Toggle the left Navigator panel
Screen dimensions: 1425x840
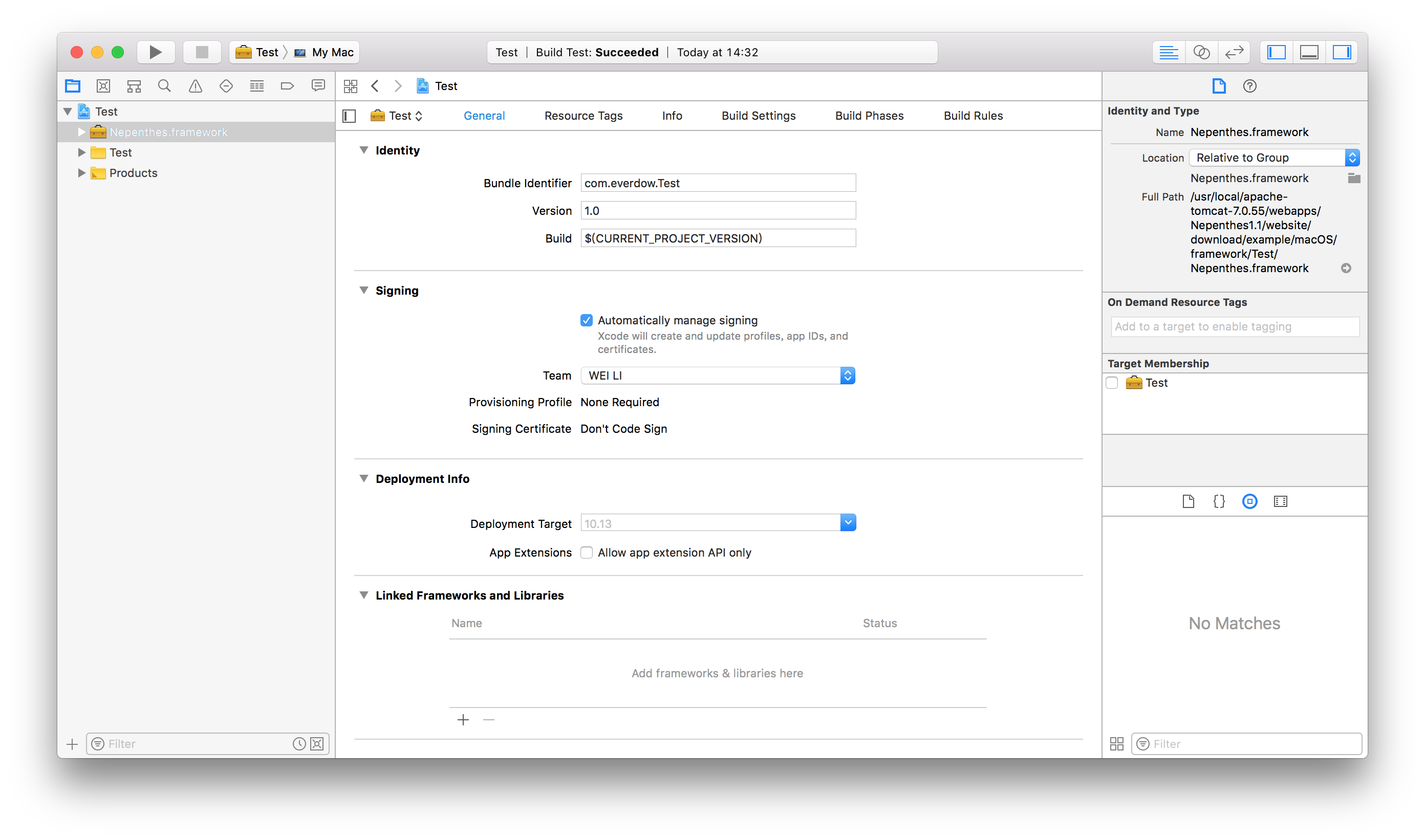[1277, 52]
